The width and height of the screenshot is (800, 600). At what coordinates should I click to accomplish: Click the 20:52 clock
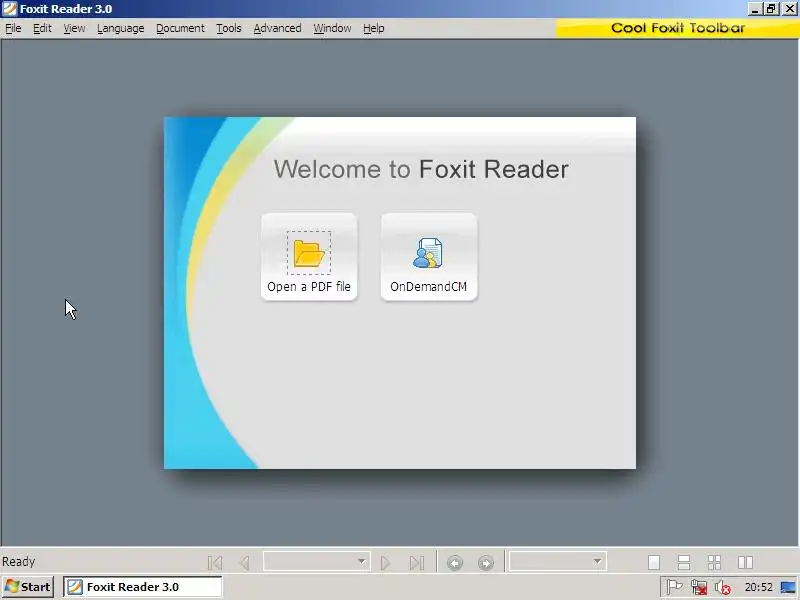[759, 587]
